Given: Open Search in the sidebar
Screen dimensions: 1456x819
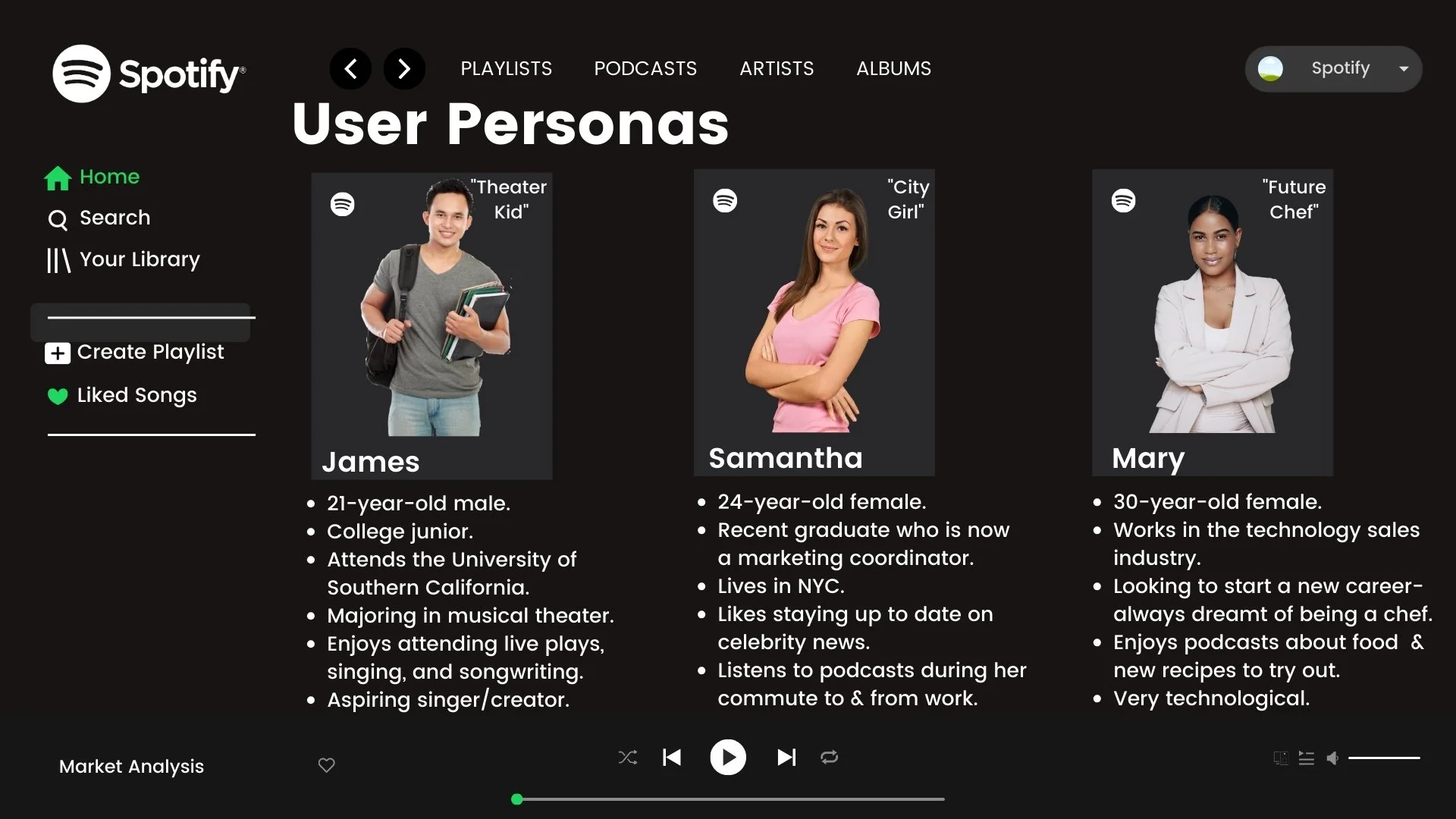Looking at the screenshot, I should click(99, 218).
